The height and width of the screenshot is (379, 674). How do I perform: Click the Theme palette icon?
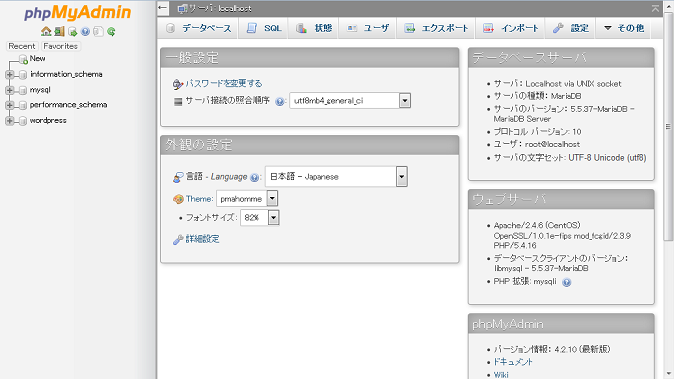point(178,199)
